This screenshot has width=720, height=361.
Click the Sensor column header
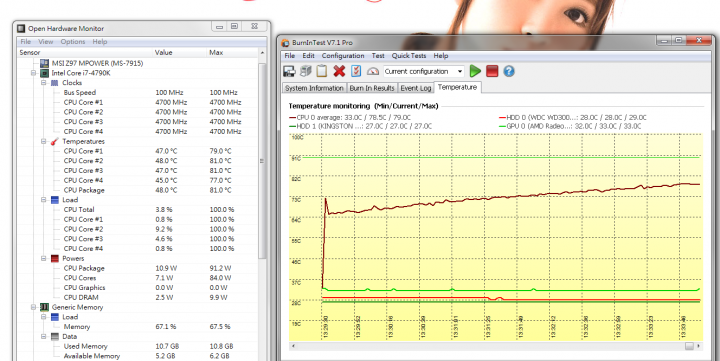coord(85,52)
